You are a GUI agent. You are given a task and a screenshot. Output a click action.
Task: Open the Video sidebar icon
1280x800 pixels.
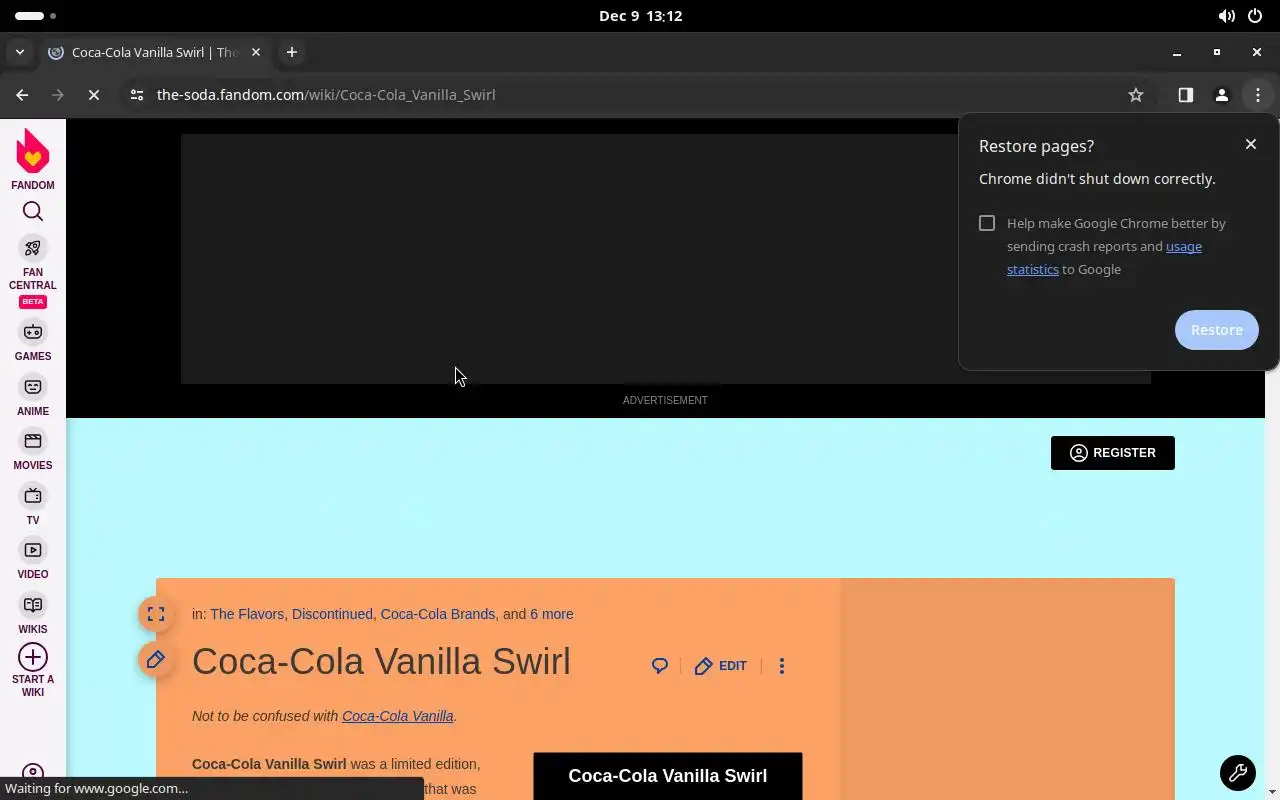pos(33,550)
